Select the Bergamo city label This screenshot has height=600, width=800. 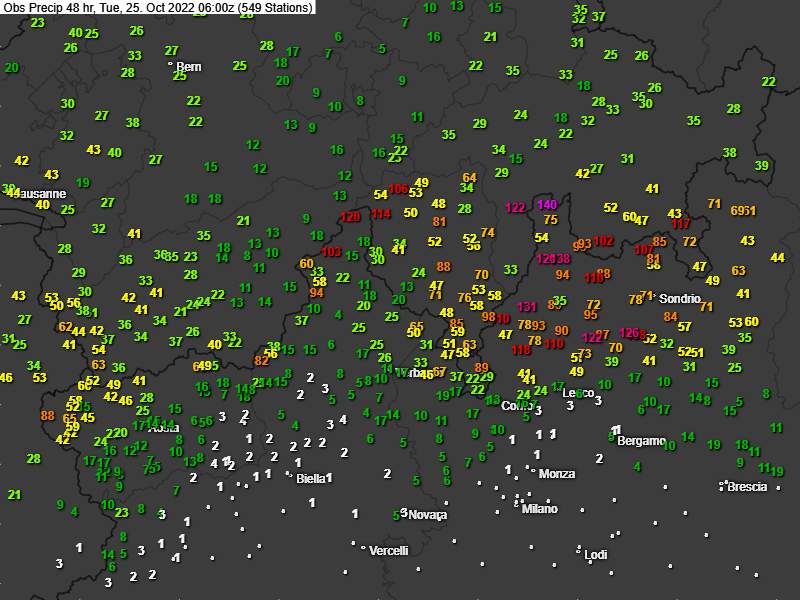pyautogui.click(x=642, y=441)
